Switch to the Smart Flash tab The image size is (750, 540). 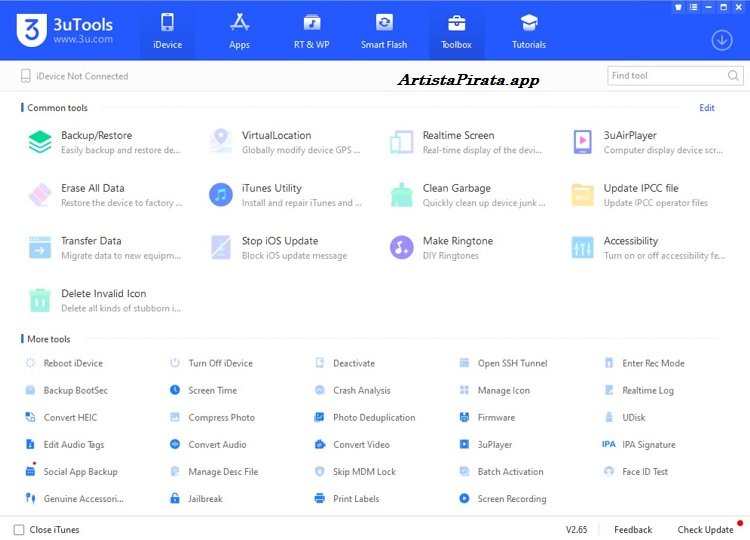384,31
